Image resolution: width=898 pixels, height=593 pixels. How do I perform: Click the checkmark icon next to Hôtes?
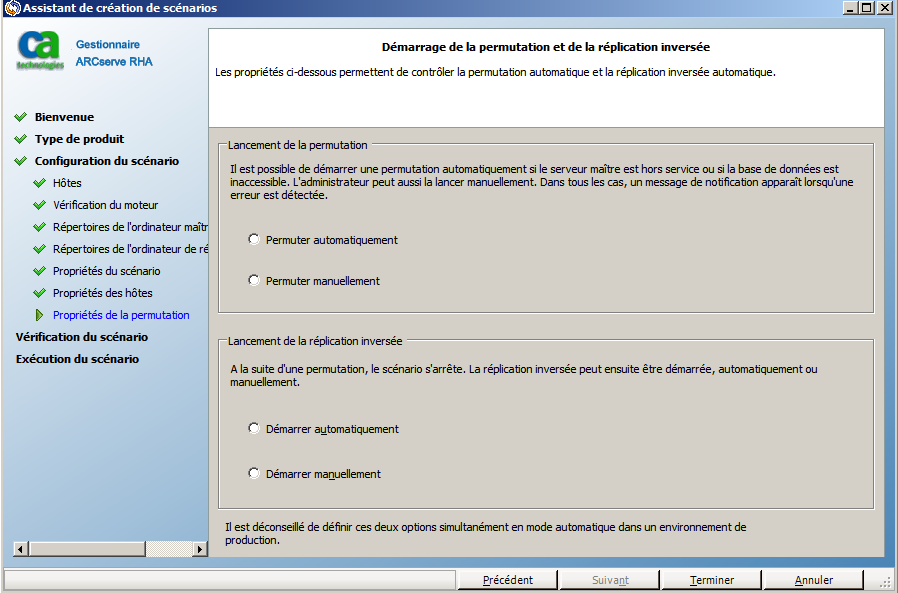pyautogui.click(x=40, y=183)
